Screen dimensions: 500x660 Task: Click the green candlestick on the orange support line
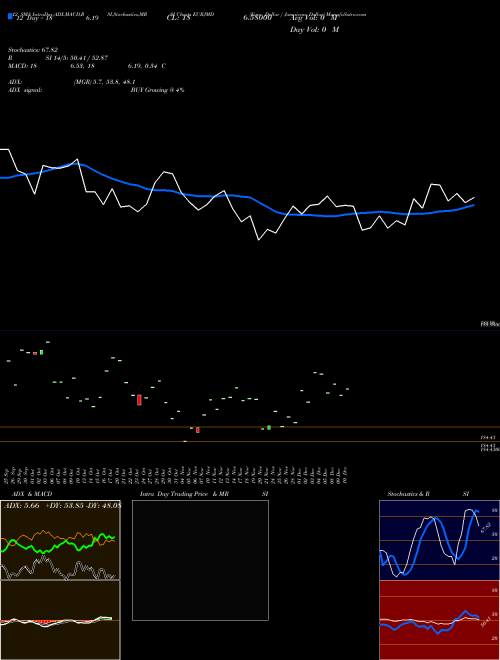click(269, 428)
